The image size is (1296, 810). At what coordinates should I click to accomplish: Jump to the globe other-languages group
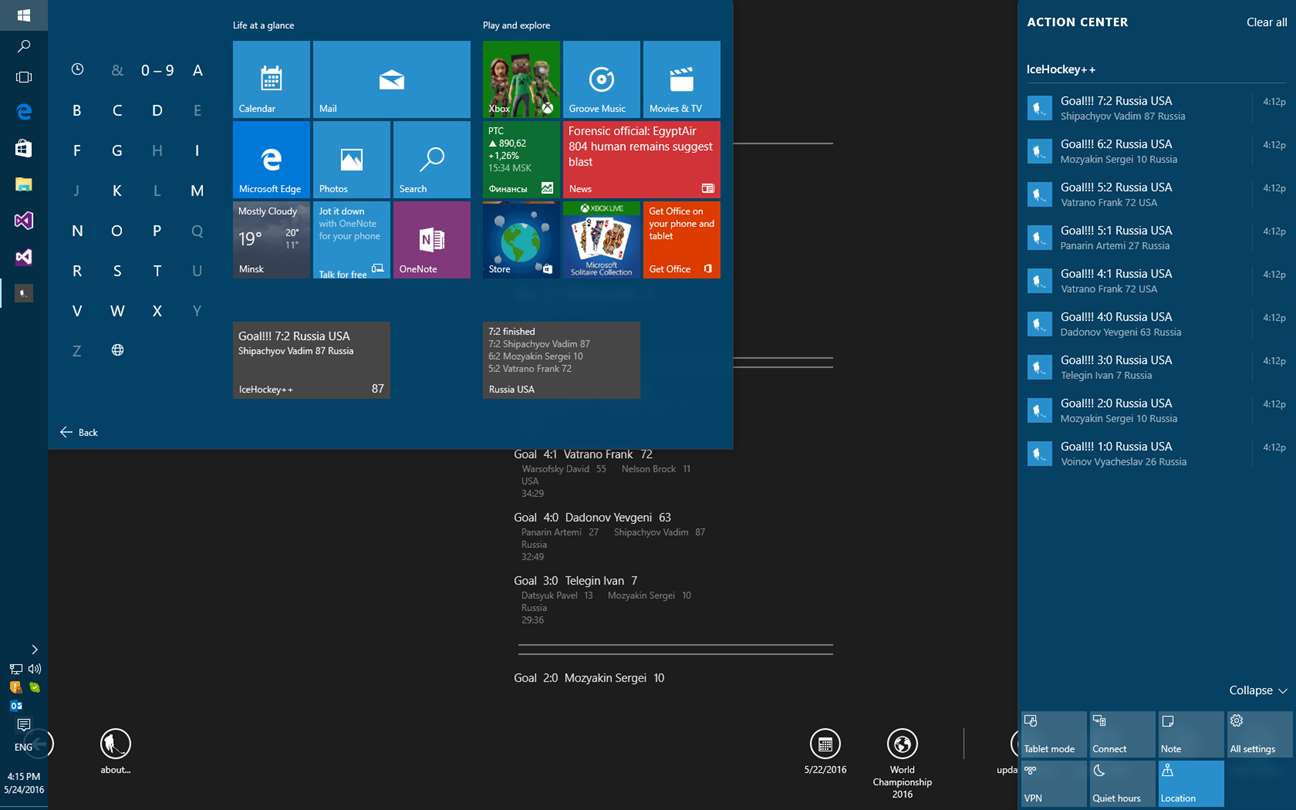pyautogui.click(x=117, y=350)
